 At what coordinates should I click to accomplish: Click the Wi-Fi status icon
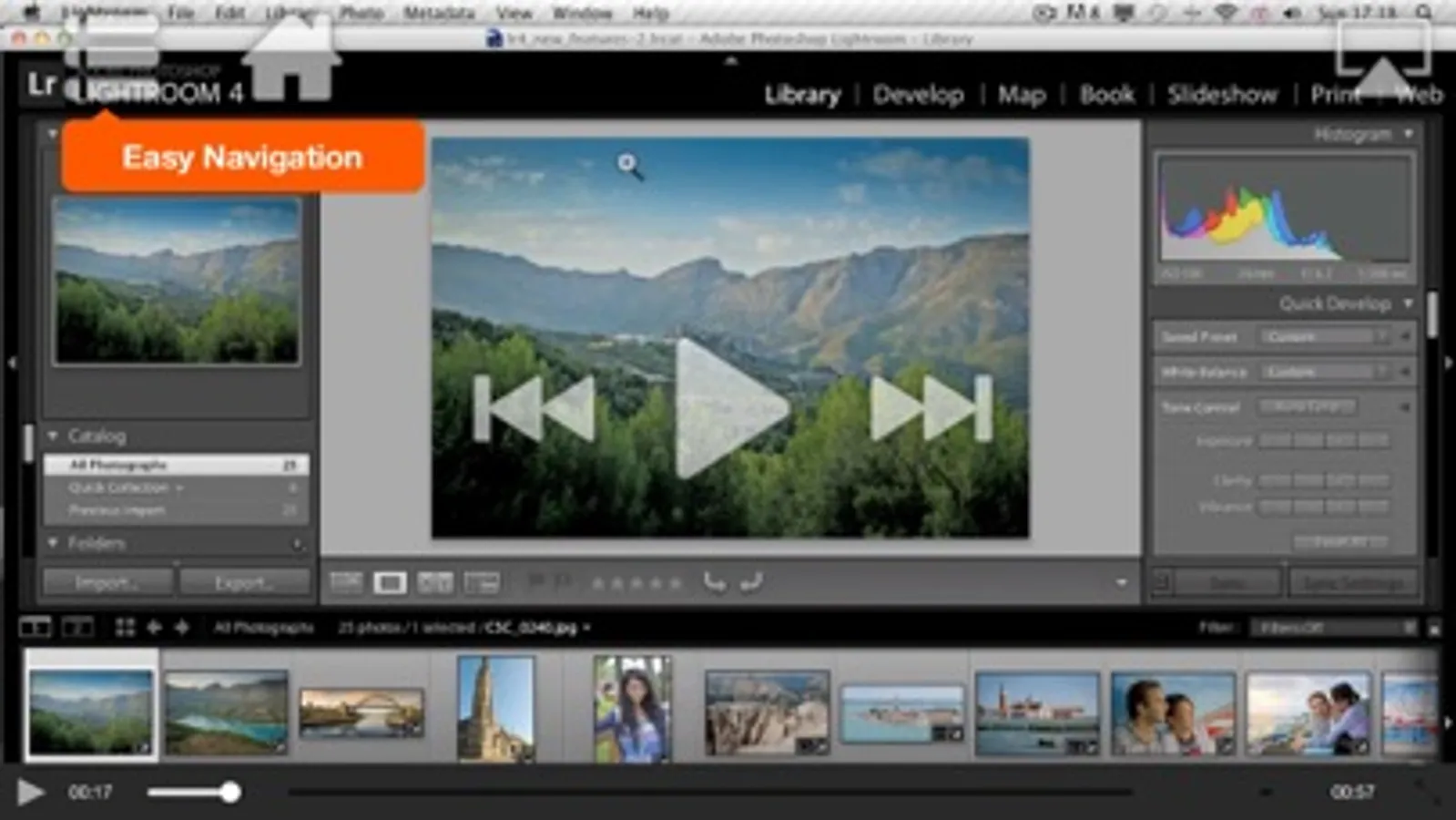[1227, 13]
